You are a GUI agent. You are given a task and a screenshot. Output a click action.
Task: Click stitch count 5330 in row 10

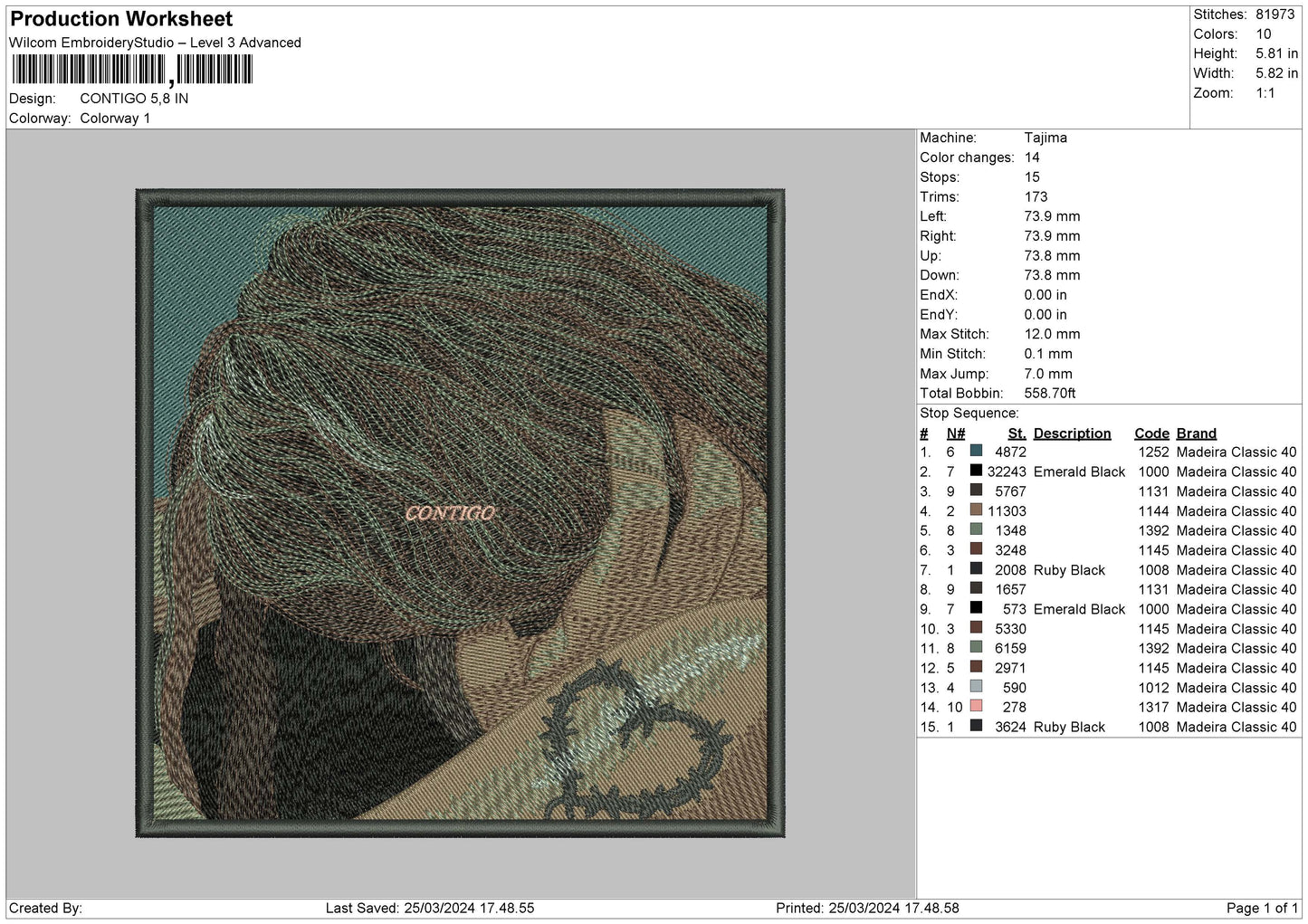tap(1010, 629)
